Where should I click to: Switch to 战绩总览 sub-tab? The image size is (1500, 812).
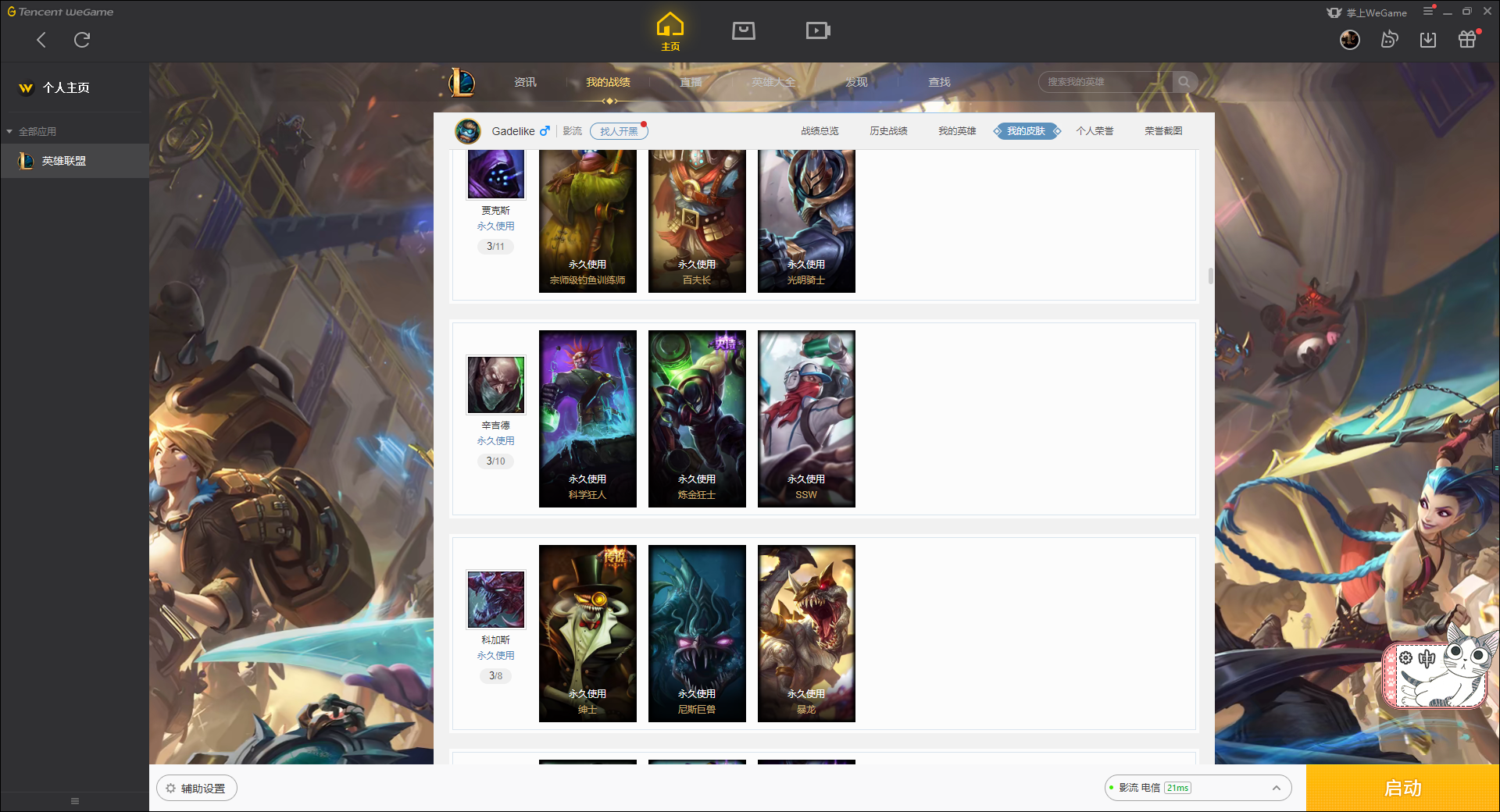[820, 131]
